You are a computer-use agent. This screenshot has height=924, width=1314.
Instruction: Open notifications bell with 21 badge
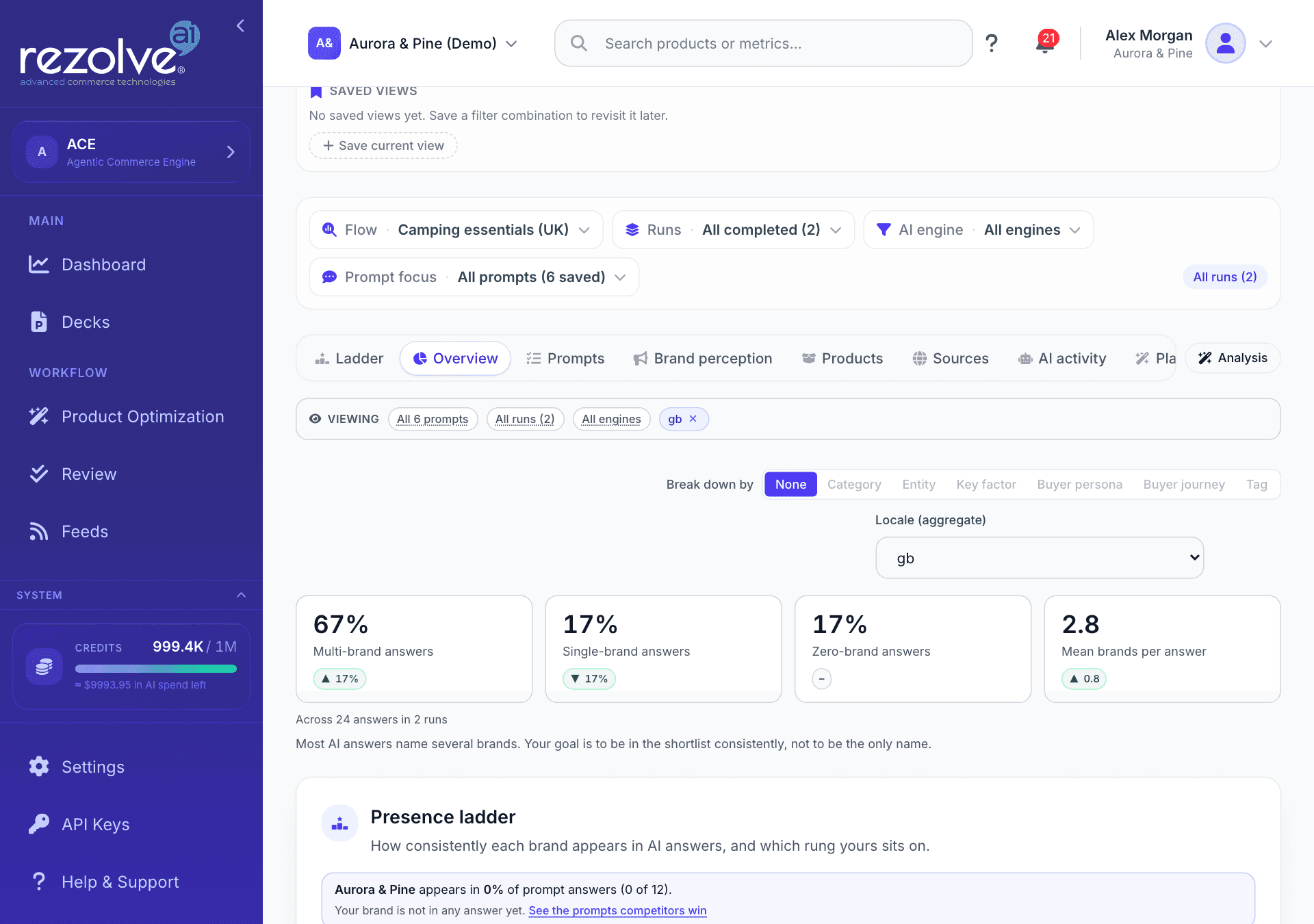[x=1045, y=42]
